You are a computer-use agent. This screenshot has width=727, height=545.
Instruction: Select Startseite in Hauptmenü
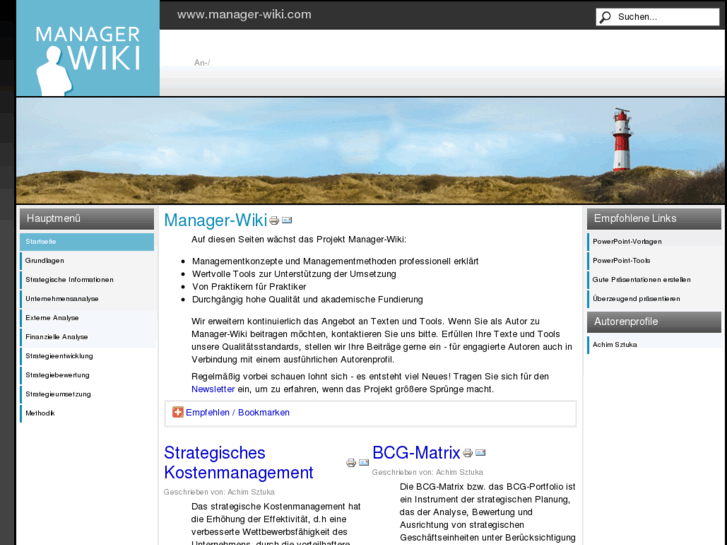tap(87, 242)
